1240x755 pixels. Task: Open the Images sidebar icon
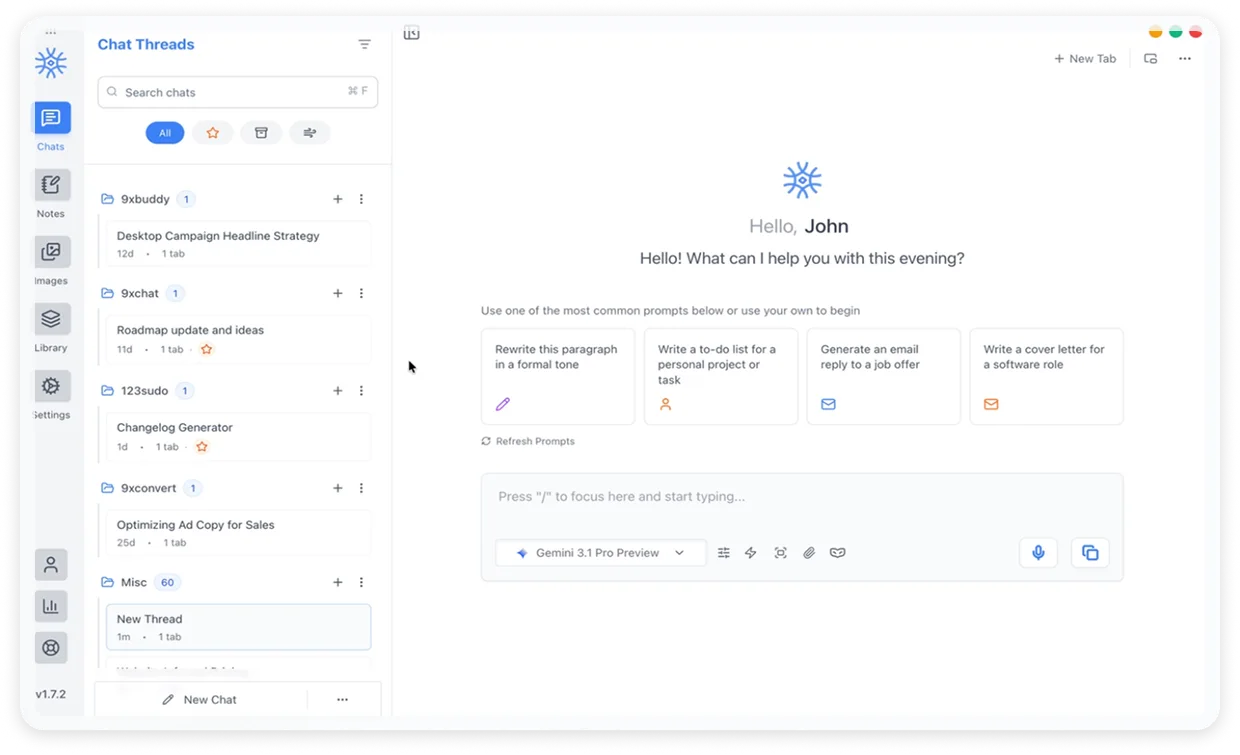click(51, 251)
